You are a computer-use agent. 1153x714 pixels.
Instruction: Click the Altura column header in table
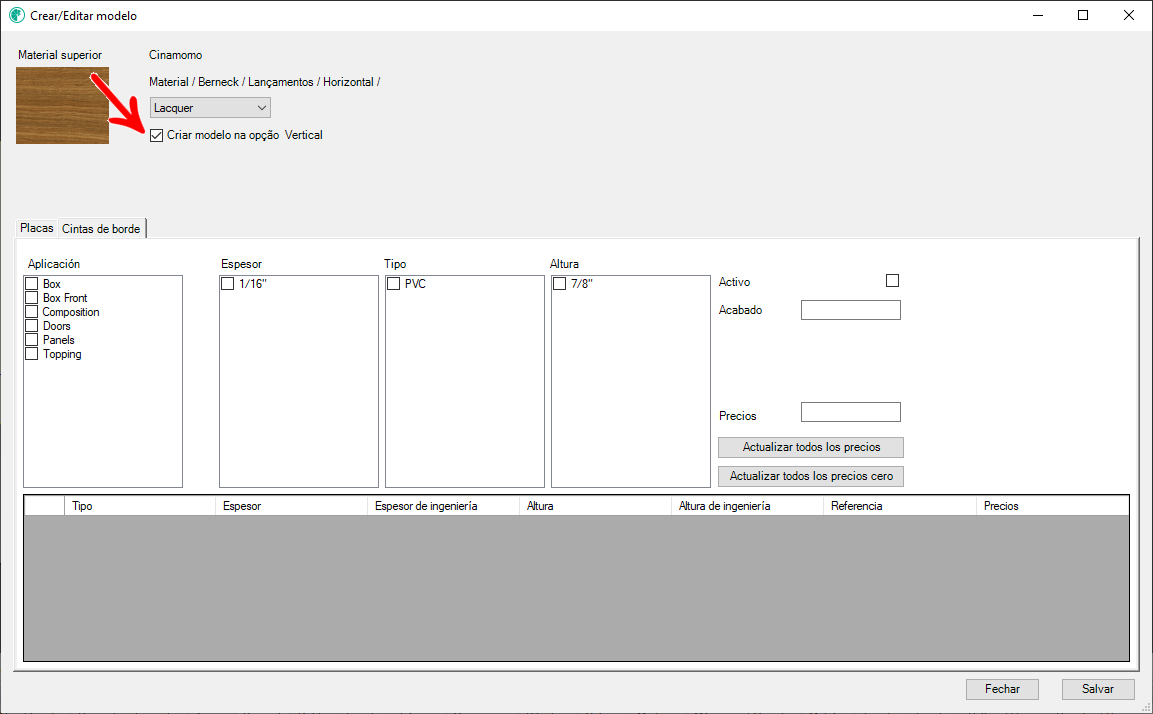596,506
